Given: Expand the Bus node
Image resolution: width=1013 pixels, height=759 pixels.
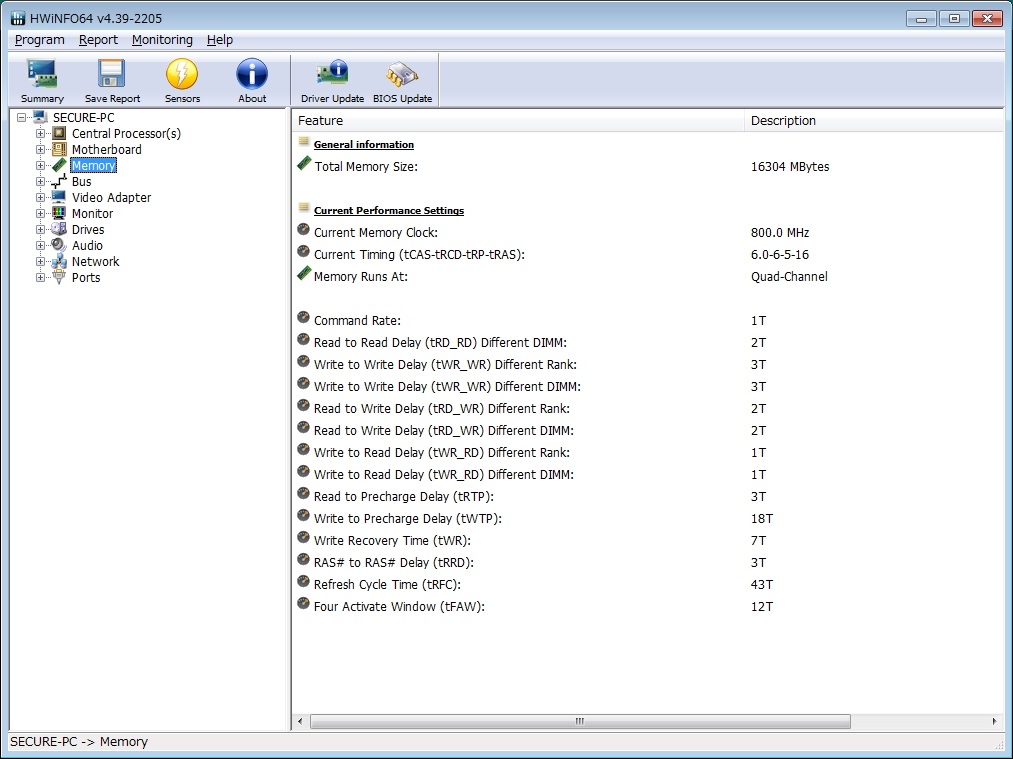Looking at the screenshot, I should (x=40, y=182).
